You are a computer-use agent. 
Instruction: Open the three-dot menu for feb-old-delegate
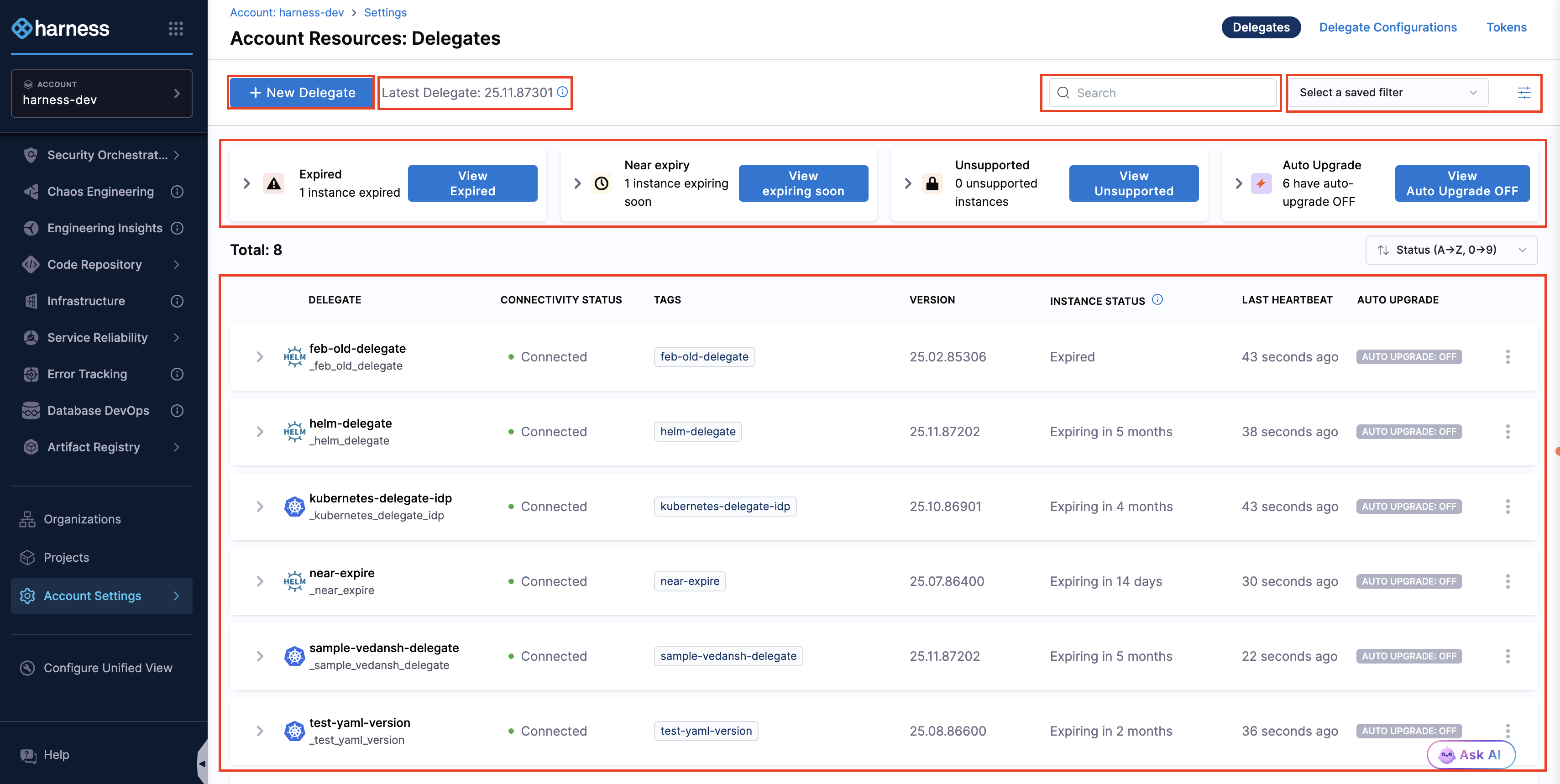point(1508,356)
